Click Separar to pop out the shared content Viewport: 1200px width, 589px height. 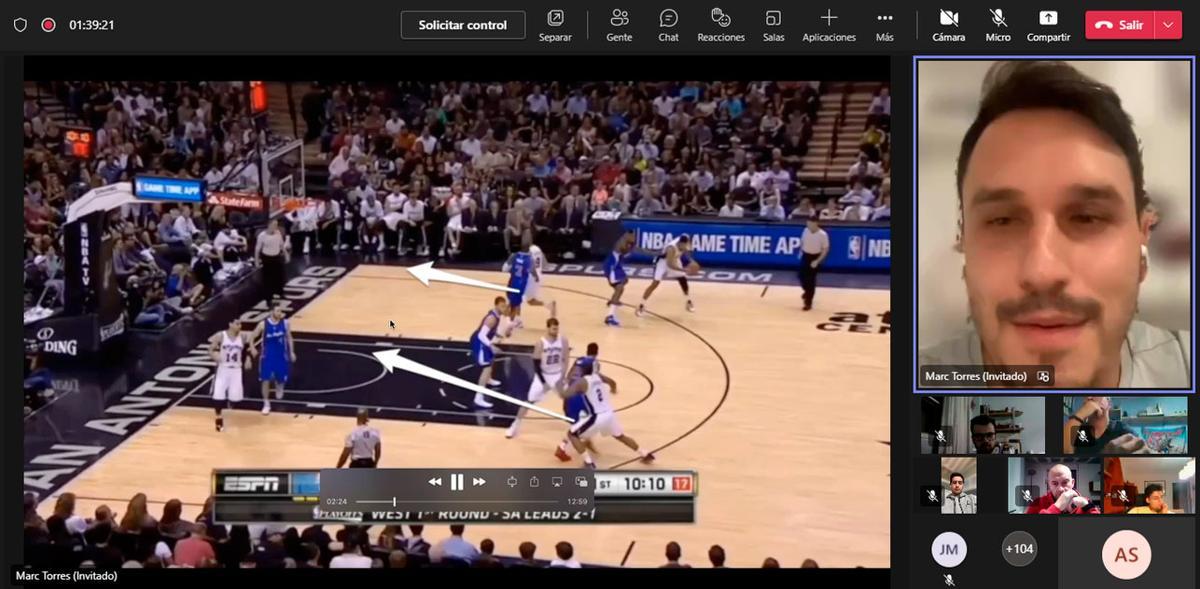[x=555, y=25]
